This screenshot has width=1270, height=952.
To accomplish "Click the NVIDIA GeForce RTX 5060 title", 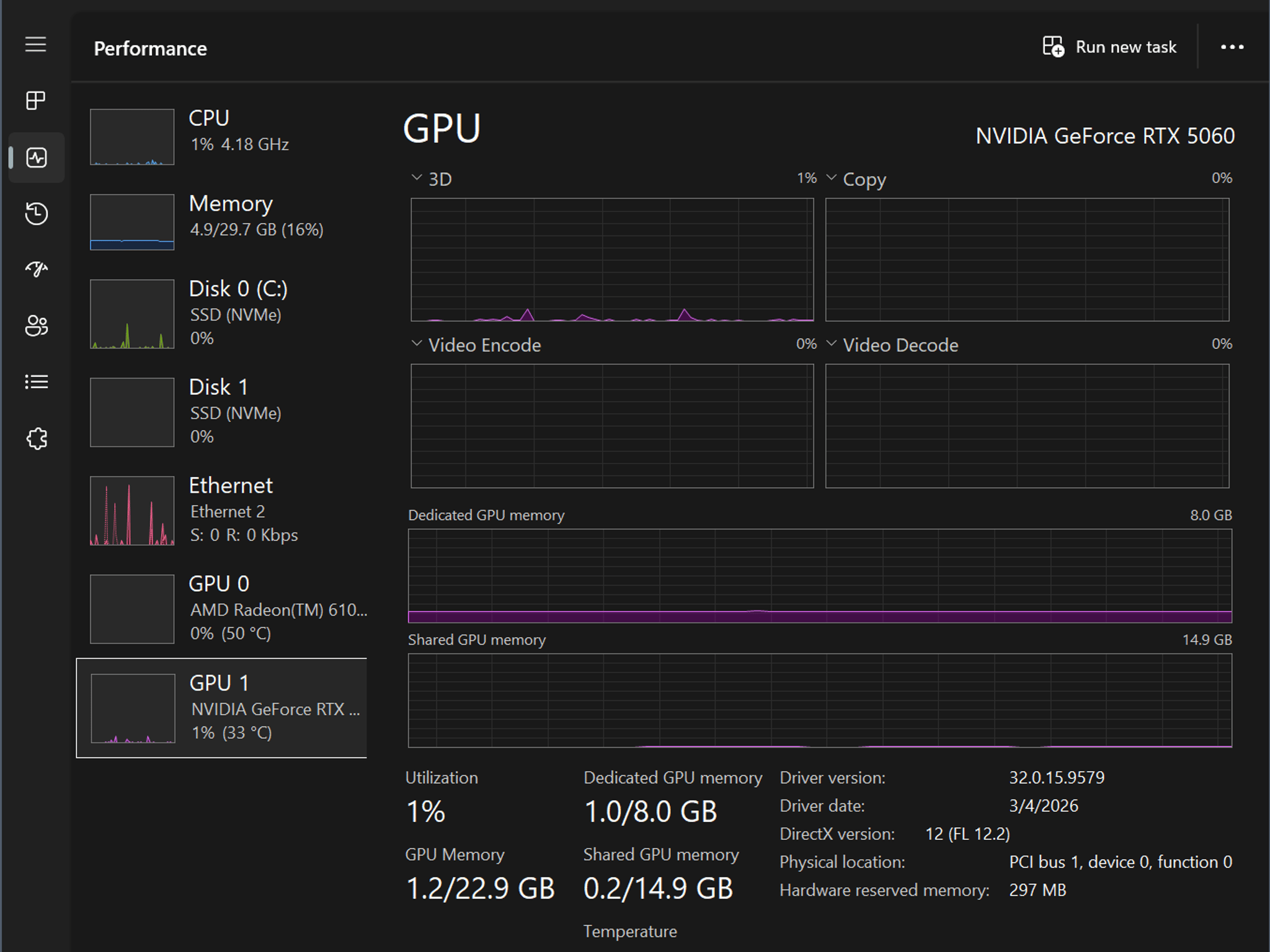I will click(x=1105, y=136).
